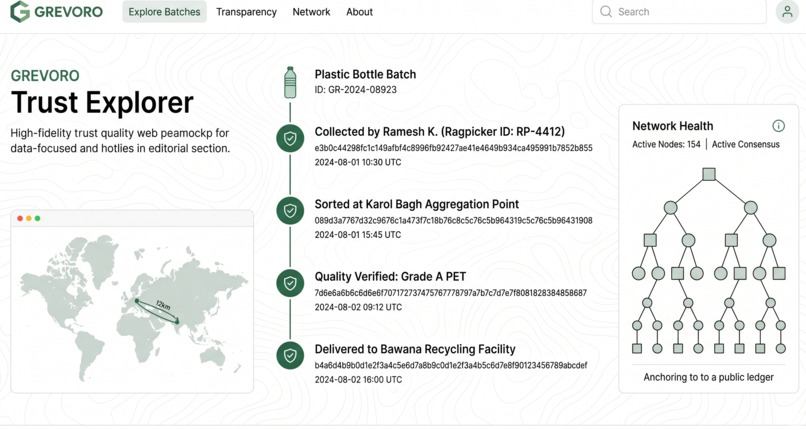Click the shield check beside Delivered to Bawana

pyautogui.click(x=290, y=356)
